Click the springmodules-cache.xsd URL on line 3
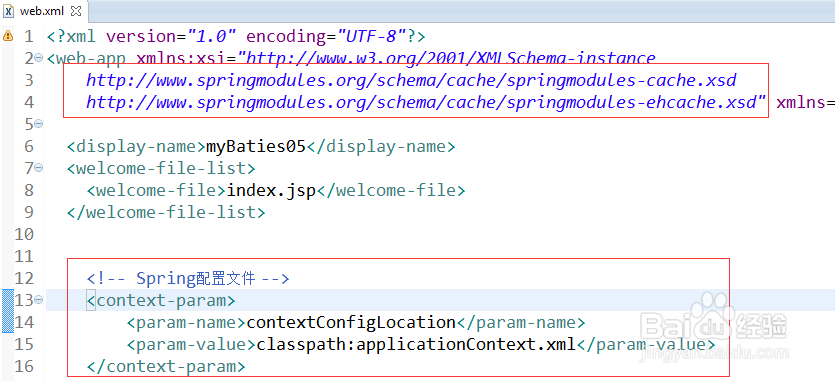 (411, 80)
